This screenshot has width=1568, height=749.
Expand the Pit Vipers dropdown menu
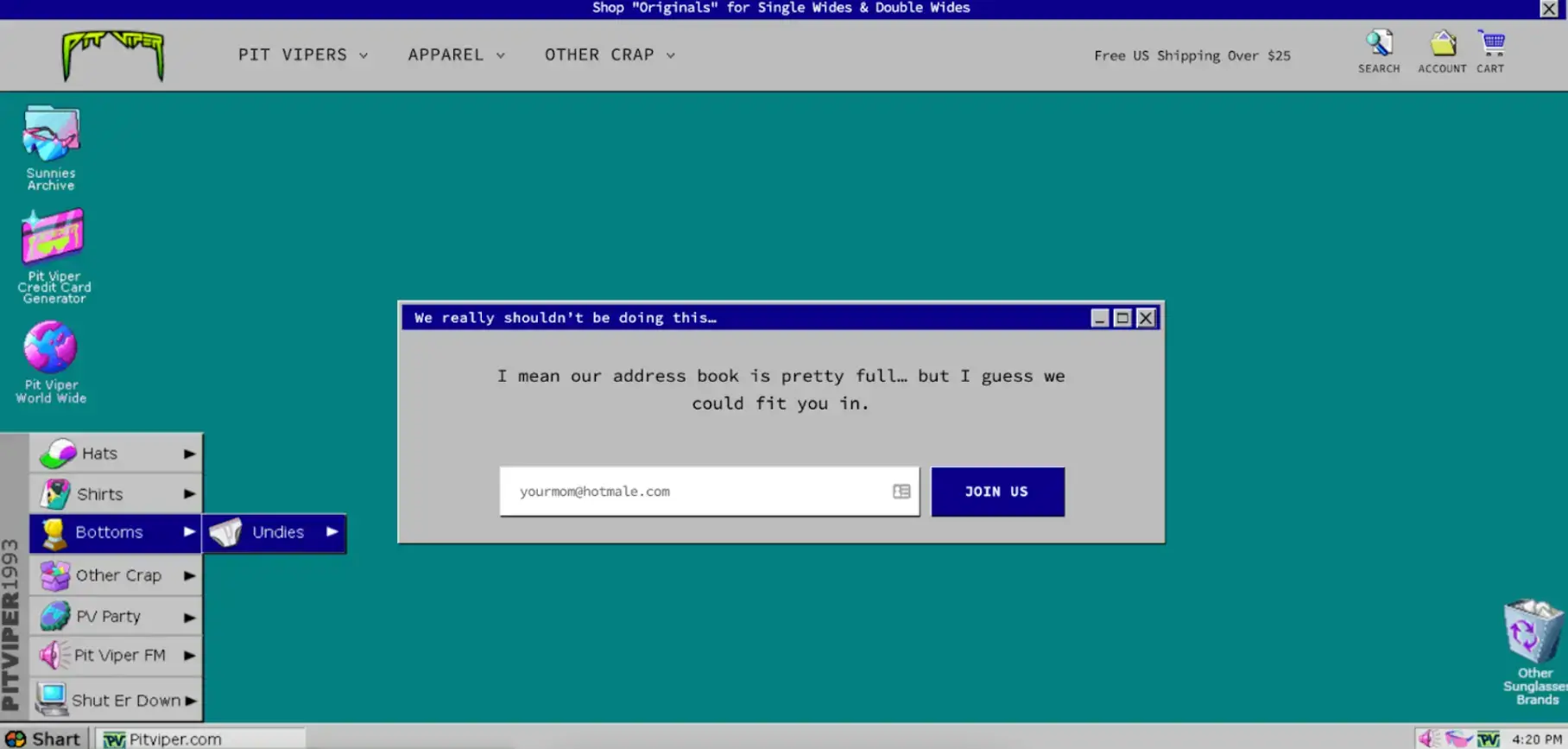(x=302, y=54)
